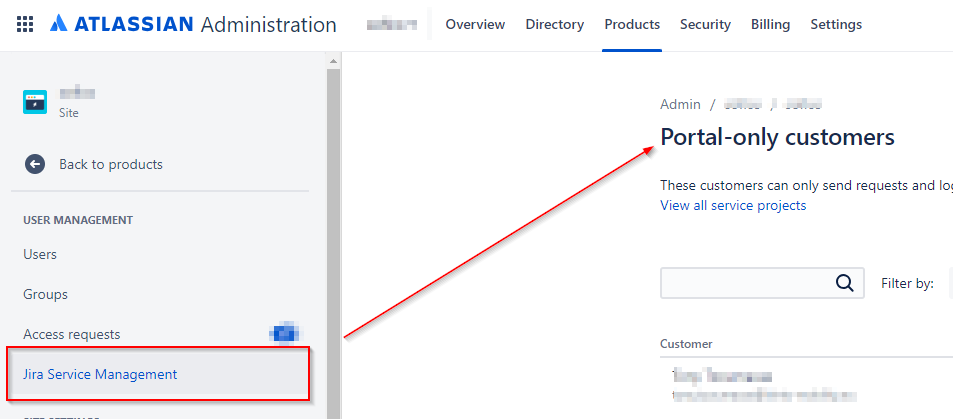Switch to the Directory tab
The image size is (953, 419).
(555, 24)
